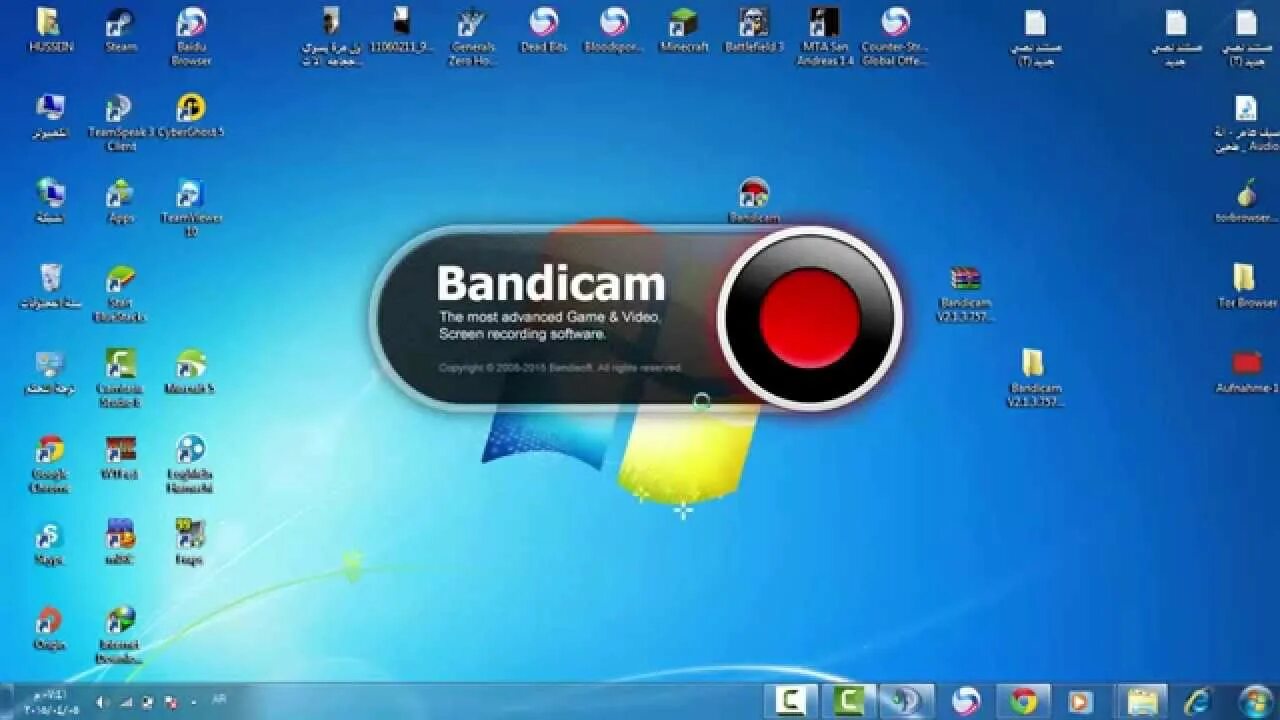Open the HUSSEIN folder on desktop
The width and height of the screenshot is (1280, 720).
[x=49, y=29]
